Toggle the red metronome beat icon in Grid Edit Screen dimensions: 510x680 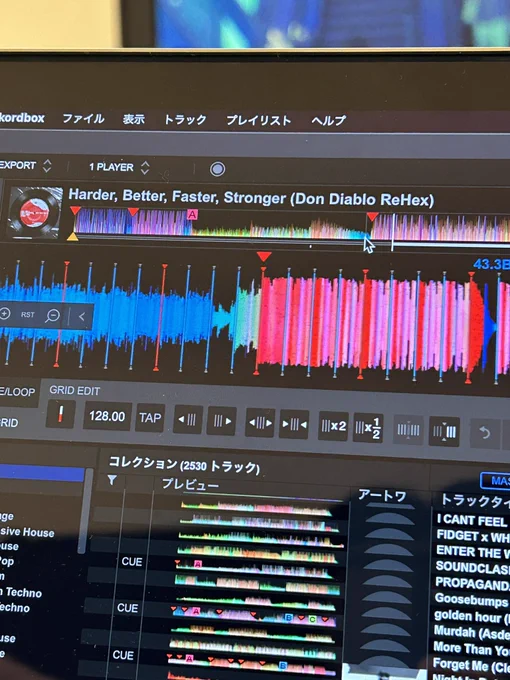61,414
